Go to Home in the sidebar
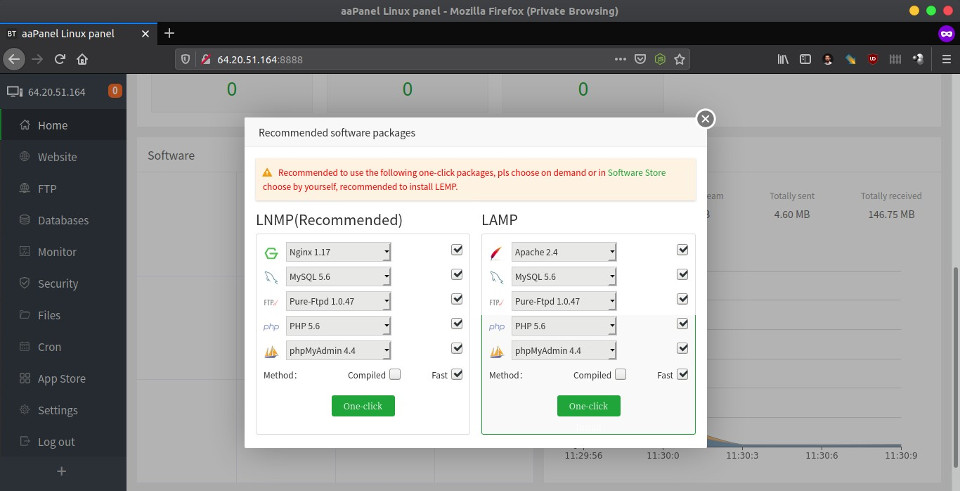The width and height of the screenshot is (960, 491). pos(63,125)
